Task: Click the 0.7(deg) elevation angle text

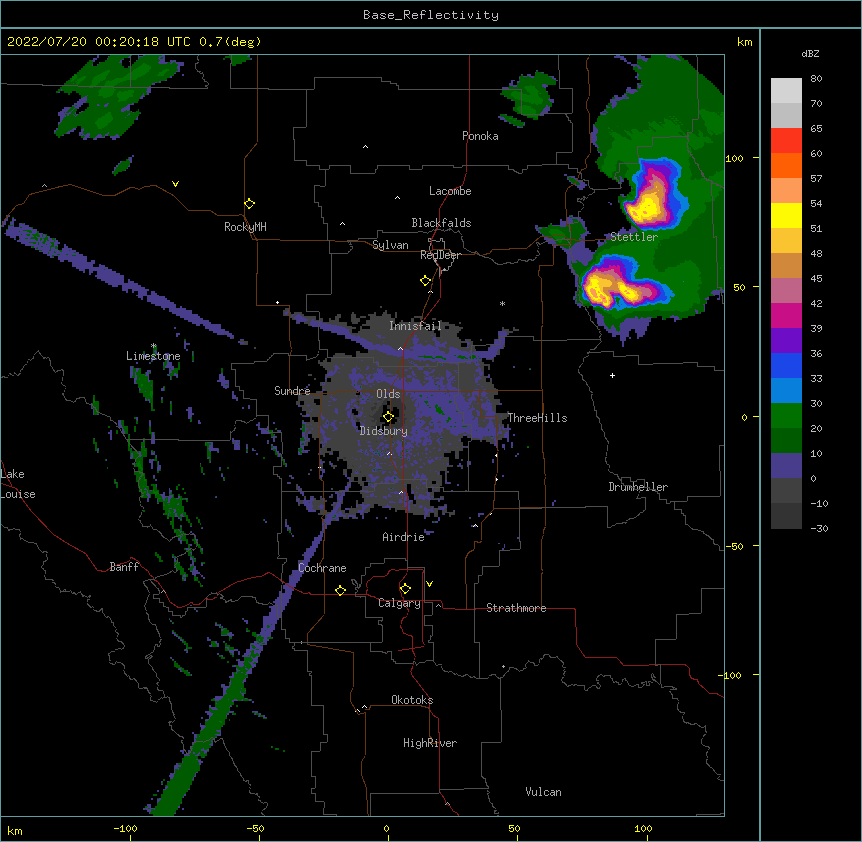Action: click(230, 42)
